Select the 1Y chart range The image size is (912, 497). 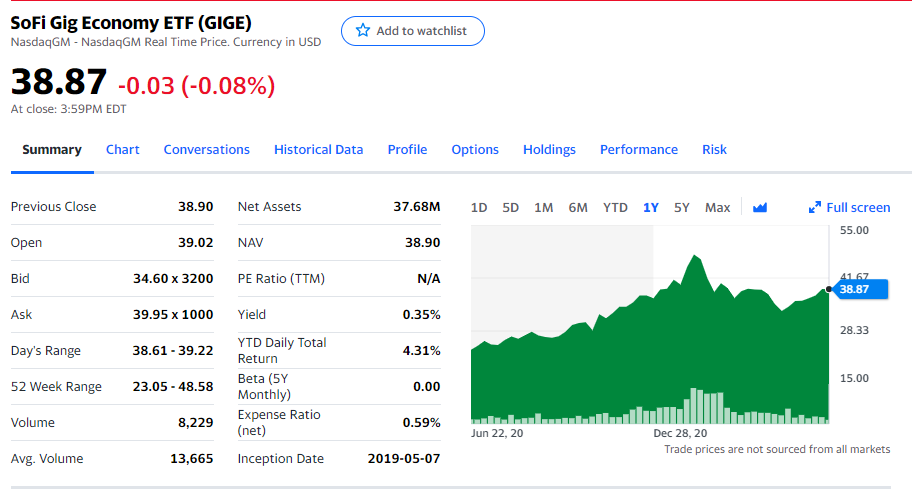[651, 208]
